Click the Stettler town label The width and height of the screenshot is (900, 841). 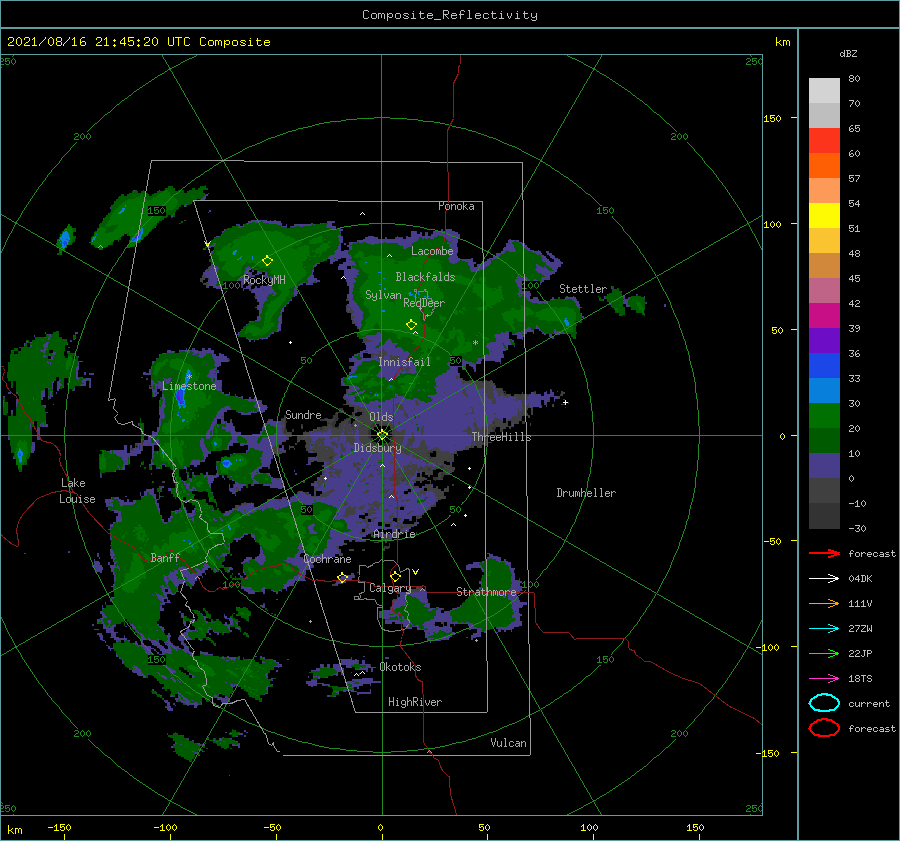(583, 289)
